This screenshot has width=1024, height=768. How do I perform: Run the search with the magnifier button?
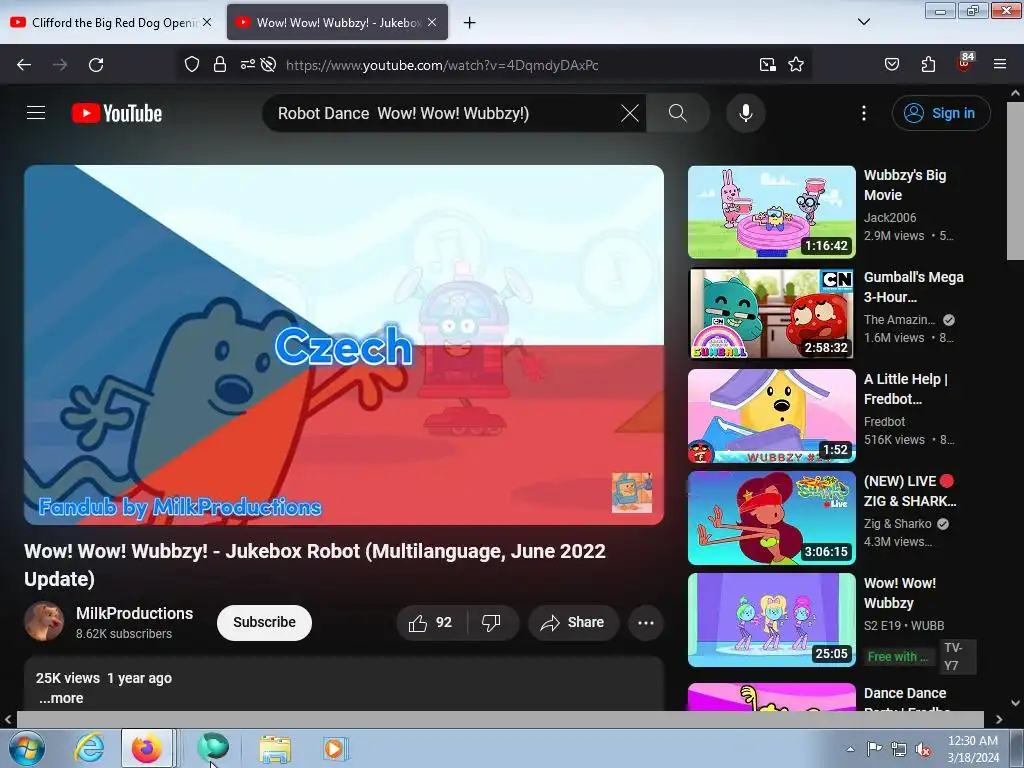point(677,113)
